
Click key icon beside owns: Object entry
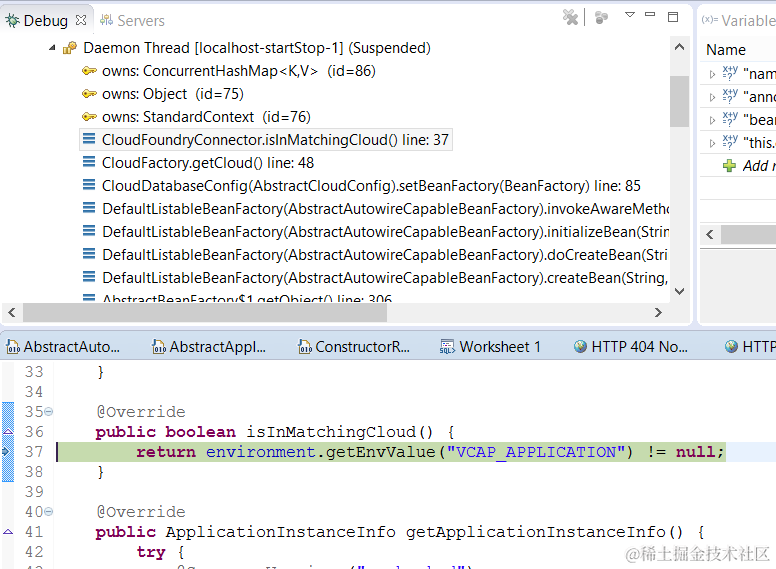click(x=89, y=94)
